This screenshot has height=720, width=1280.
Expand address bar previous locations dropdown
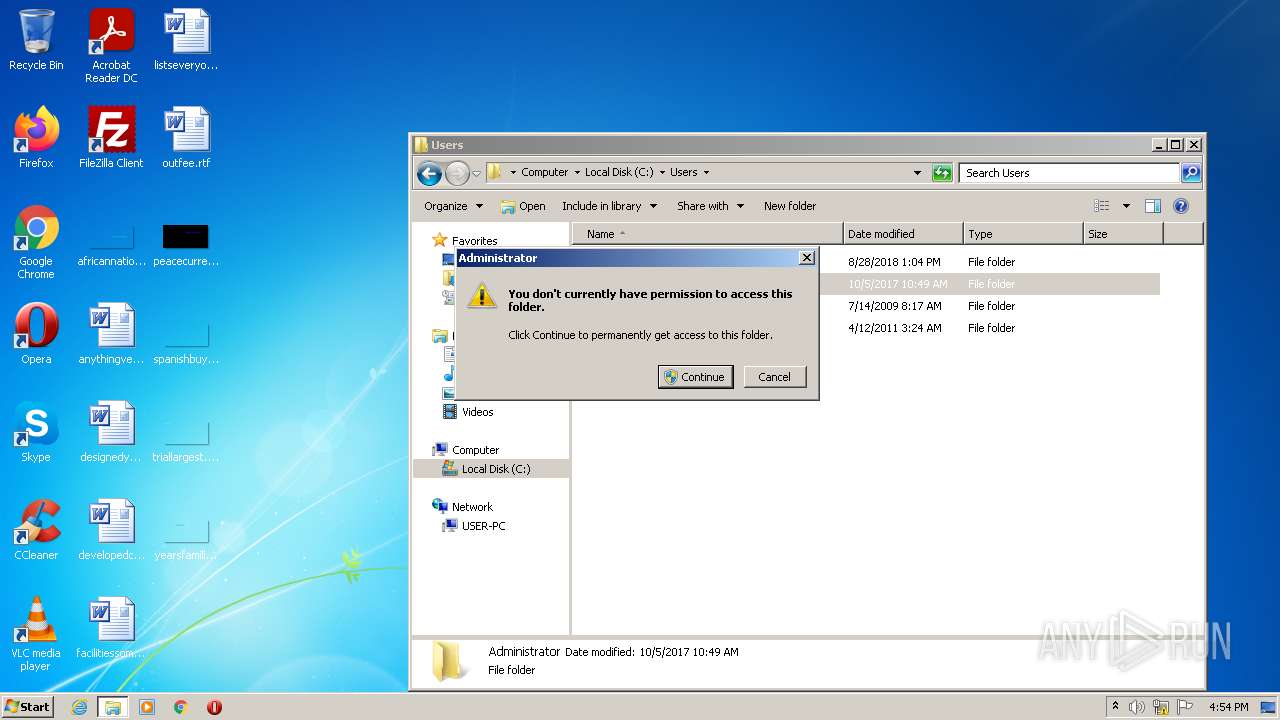tap(918, 173)
